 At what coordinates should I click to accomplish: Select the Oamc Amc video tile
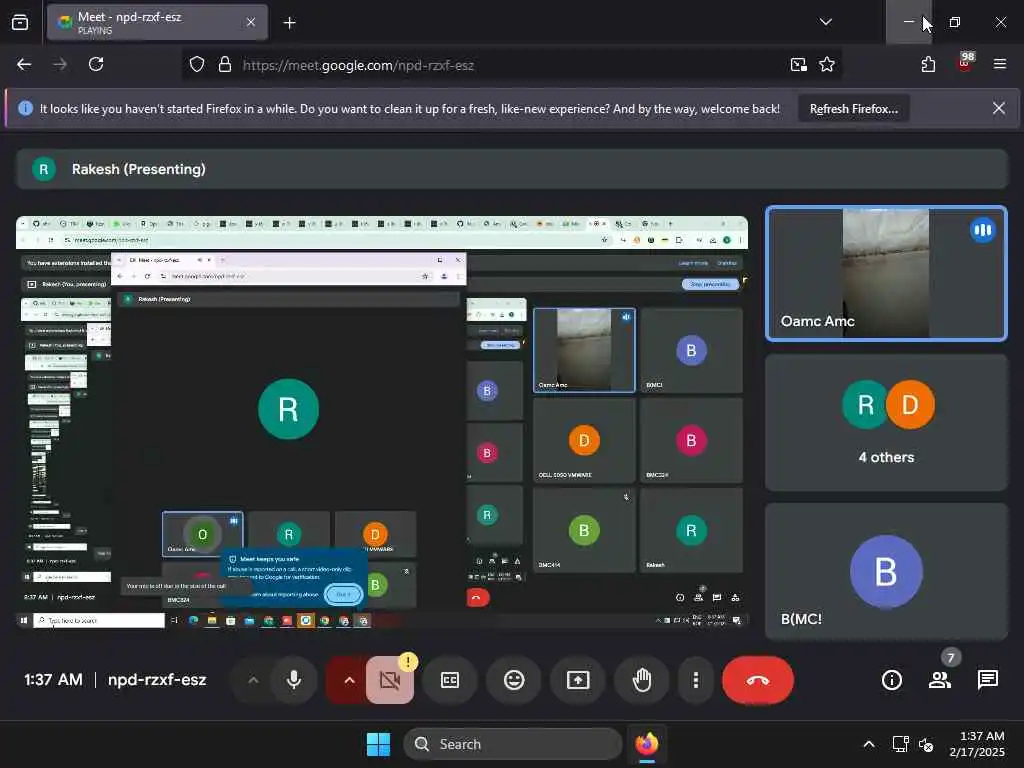coord(886,273)
